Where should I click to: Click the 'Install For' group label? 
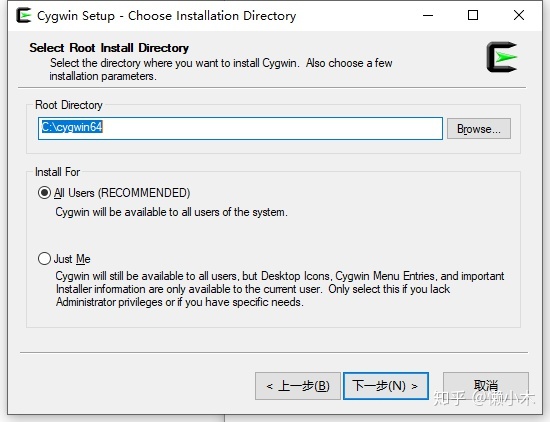[x=58, y=172]
